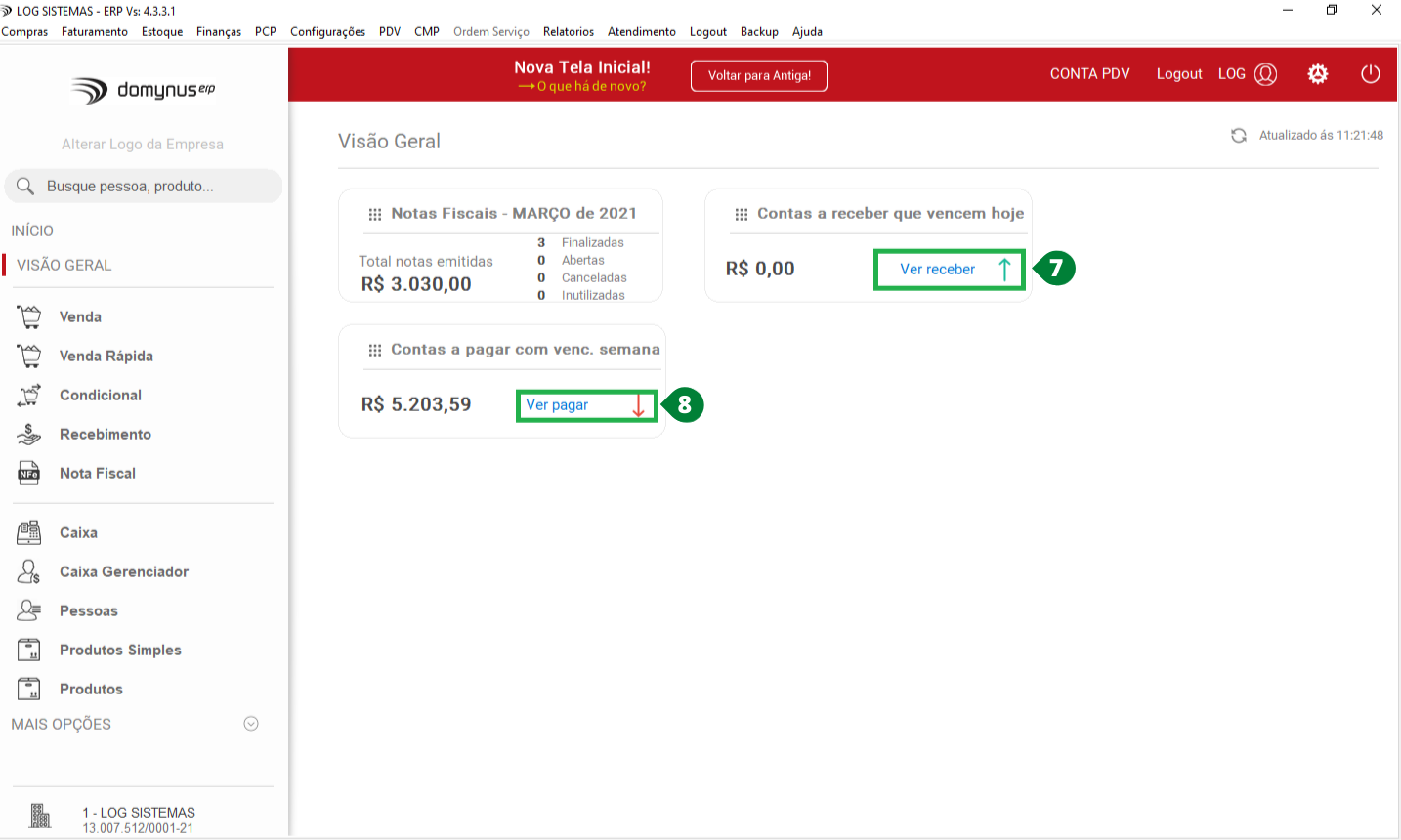1401x840 pixels.
Task: Click the refresh icon beside Atualizado
Action: (1239, 136)
